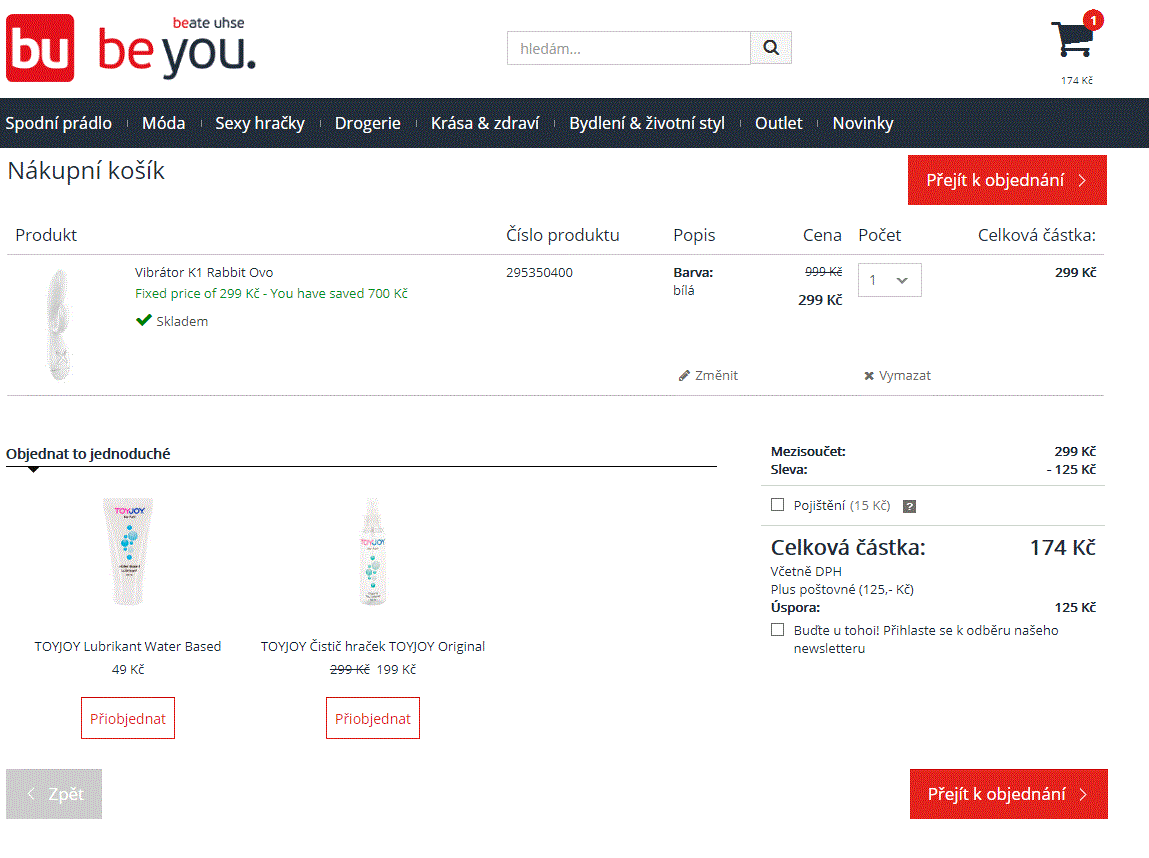
Task: Click Přiobjednat for TOYJOY Čistič hraček
Action: click(373, 719)
